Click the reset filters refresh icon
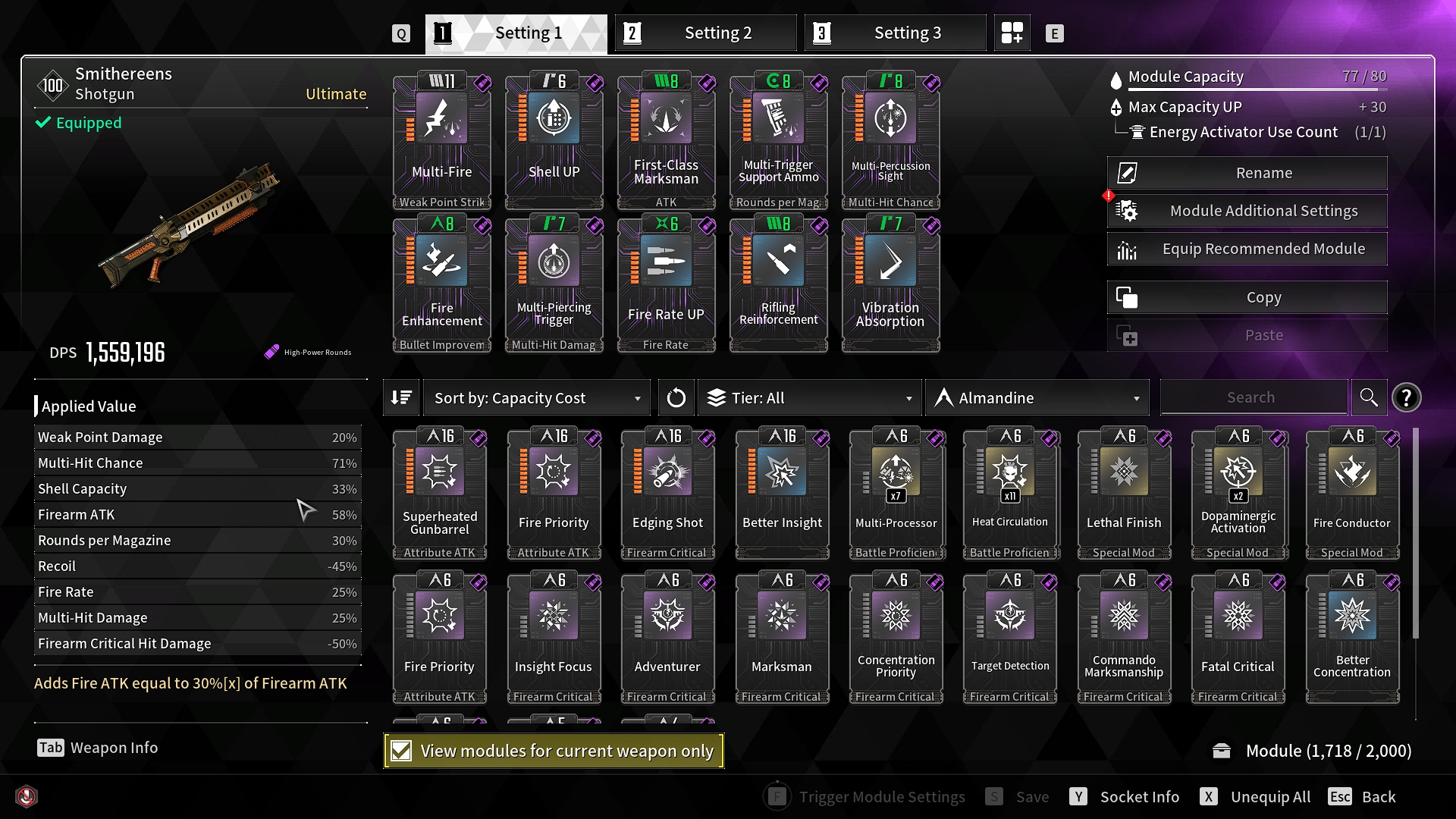Image resolution: width=1456 pixels, height=819 pixels. pyautogui.click(x=676, y=397)
